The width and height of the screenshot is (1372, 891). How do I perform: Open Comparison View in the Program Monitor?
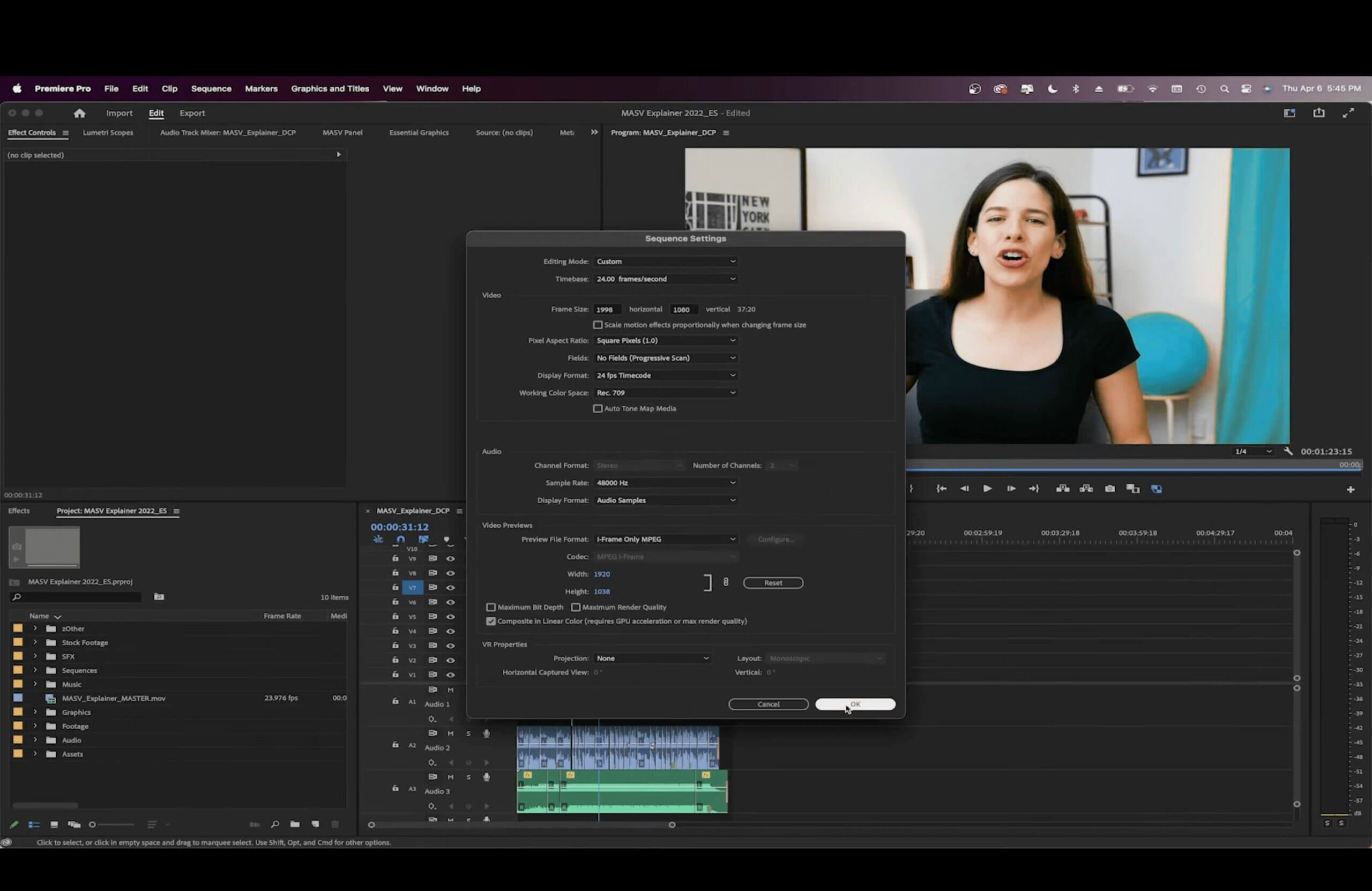[x=1134, y=488]
